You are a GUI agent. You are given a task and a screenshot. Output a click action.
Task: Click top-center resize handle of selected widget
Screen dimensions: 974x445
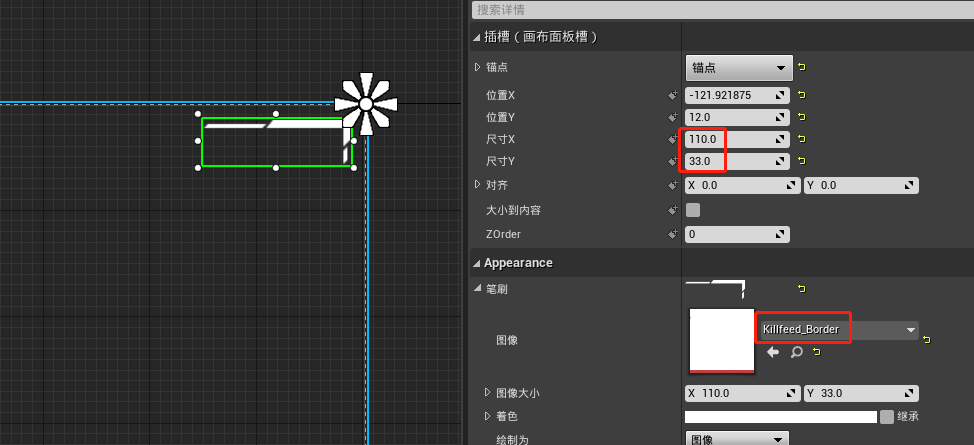tap(276, 114)
